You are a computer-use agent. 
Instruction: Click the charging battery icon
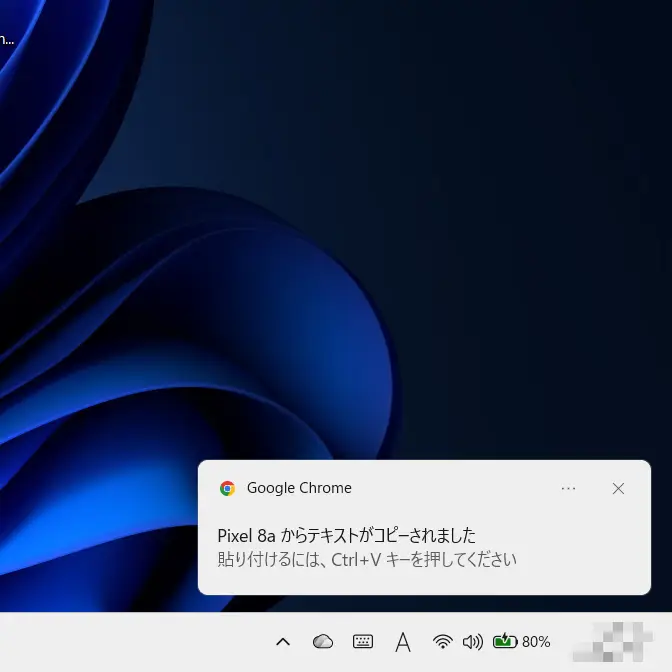click(504, 642)
